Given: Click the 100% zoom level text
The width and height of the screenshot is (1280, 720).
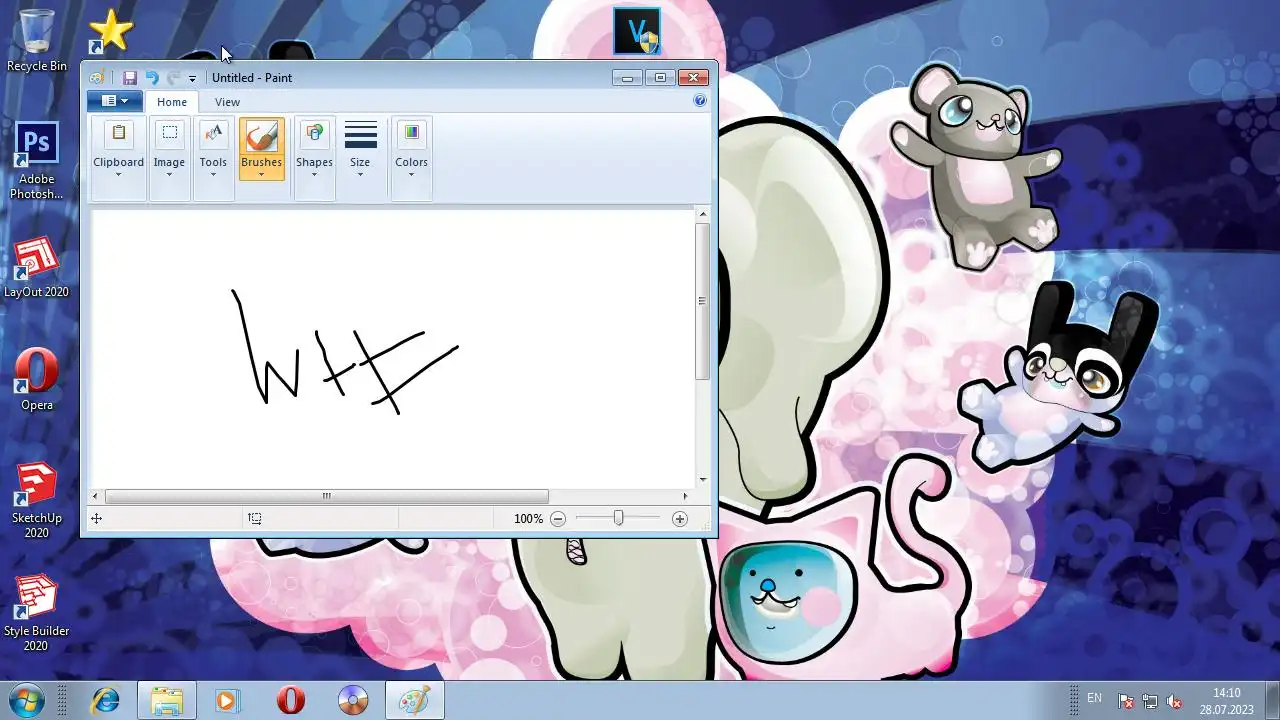Looking at the screenshot, I should pyautogui.click(x=528, y=519).
